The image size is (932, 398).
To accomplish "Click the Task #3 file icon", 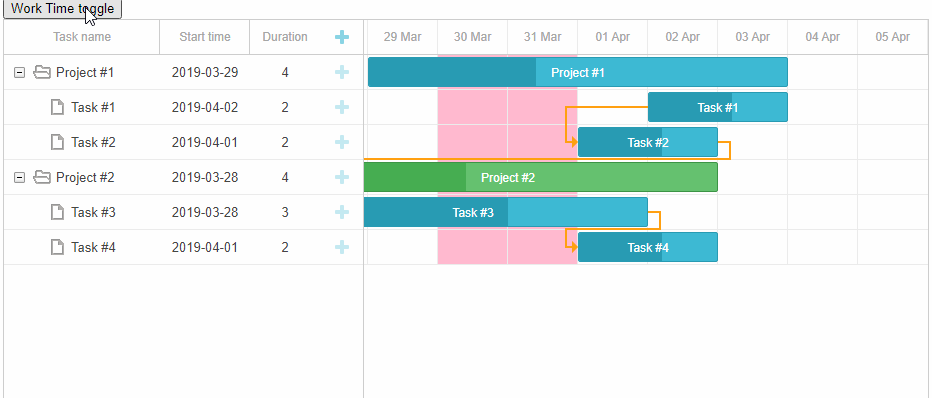I will (57, 212).
